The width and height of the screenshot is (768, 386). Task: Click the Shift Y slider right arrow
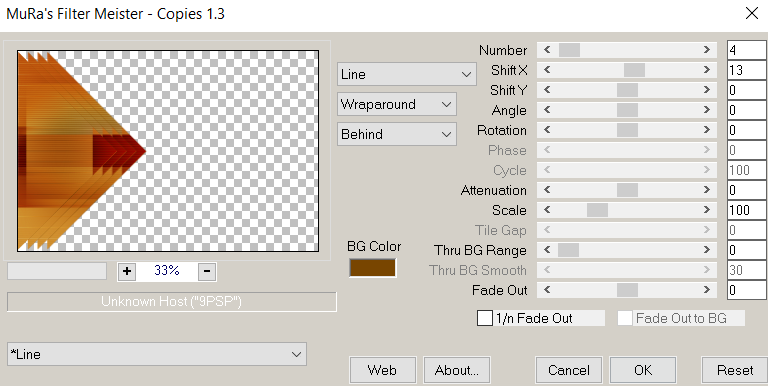706,90
